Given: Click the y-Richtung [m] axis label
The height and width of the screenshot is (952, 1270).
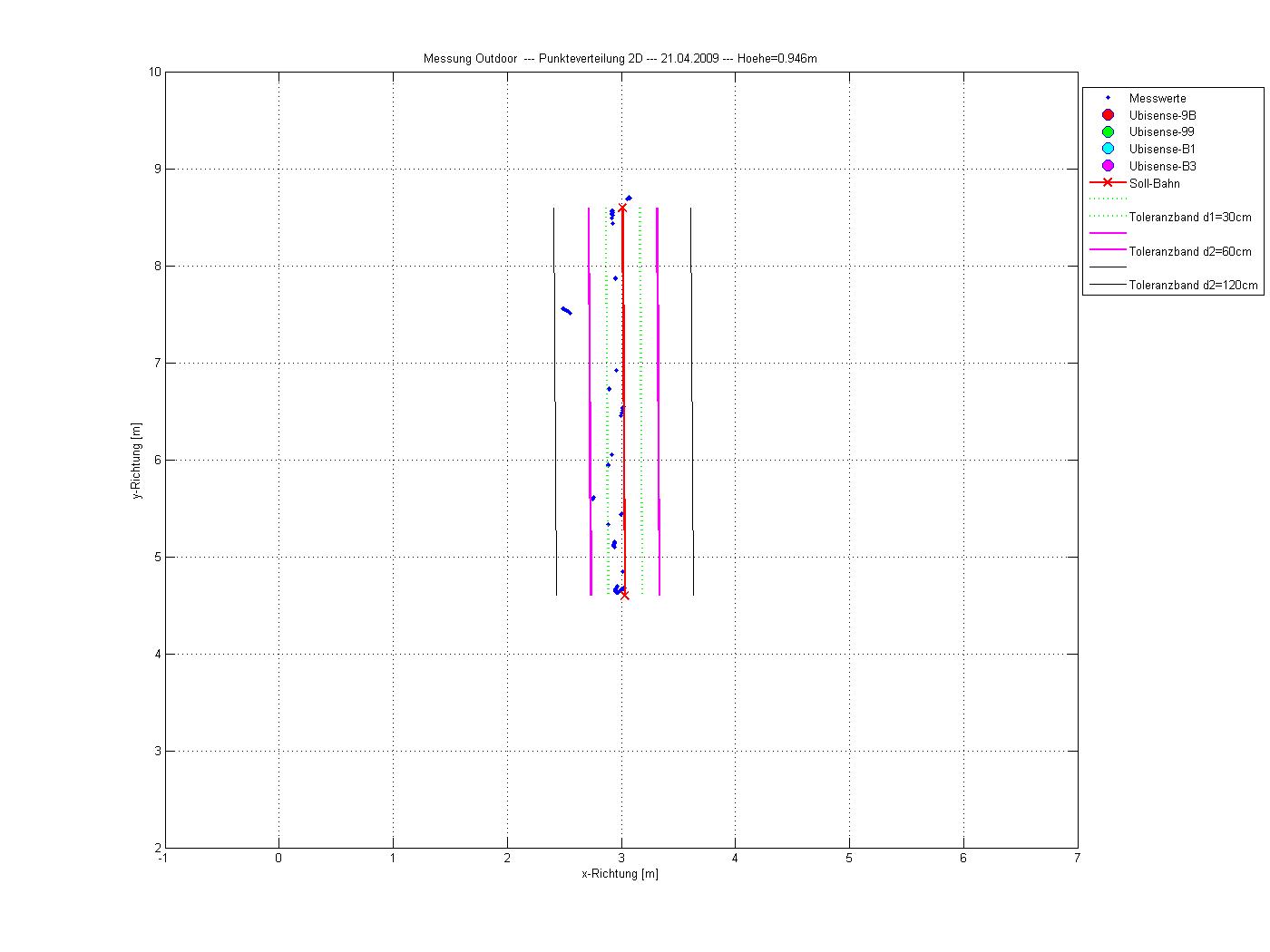Looking at the screenshot, I should tap(137, 461).
